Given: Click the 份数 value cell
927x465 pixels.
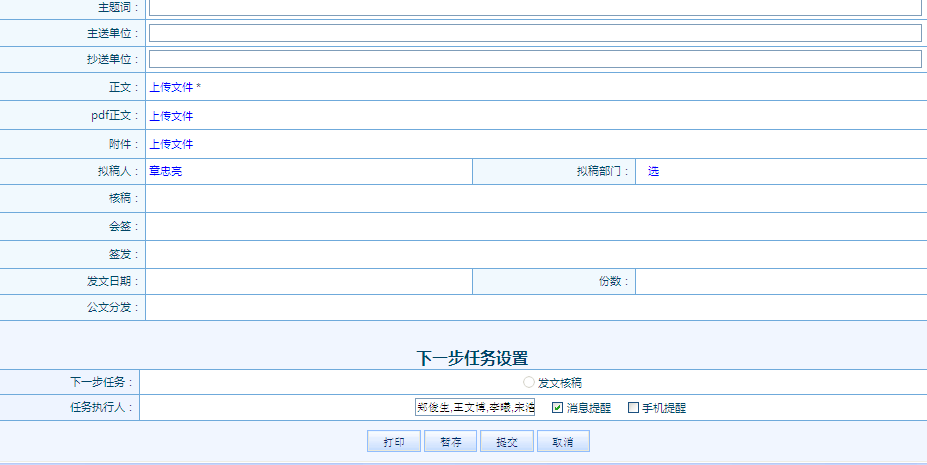Looking at the screenshot, I should 780,282.
